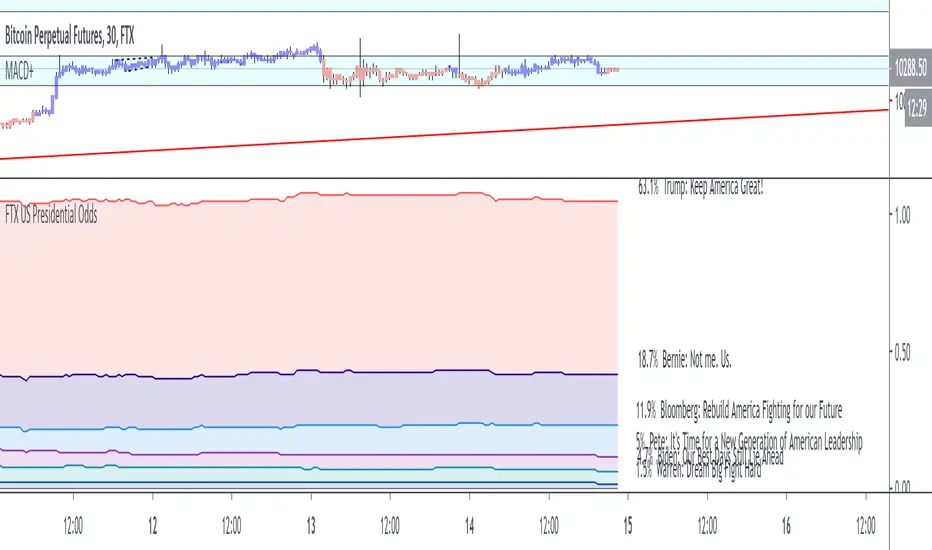Click the Warren: Dream Big Fight Hard label
This screenshot has width=932, height=550.
pyautogui.click(x=698, y=471)
